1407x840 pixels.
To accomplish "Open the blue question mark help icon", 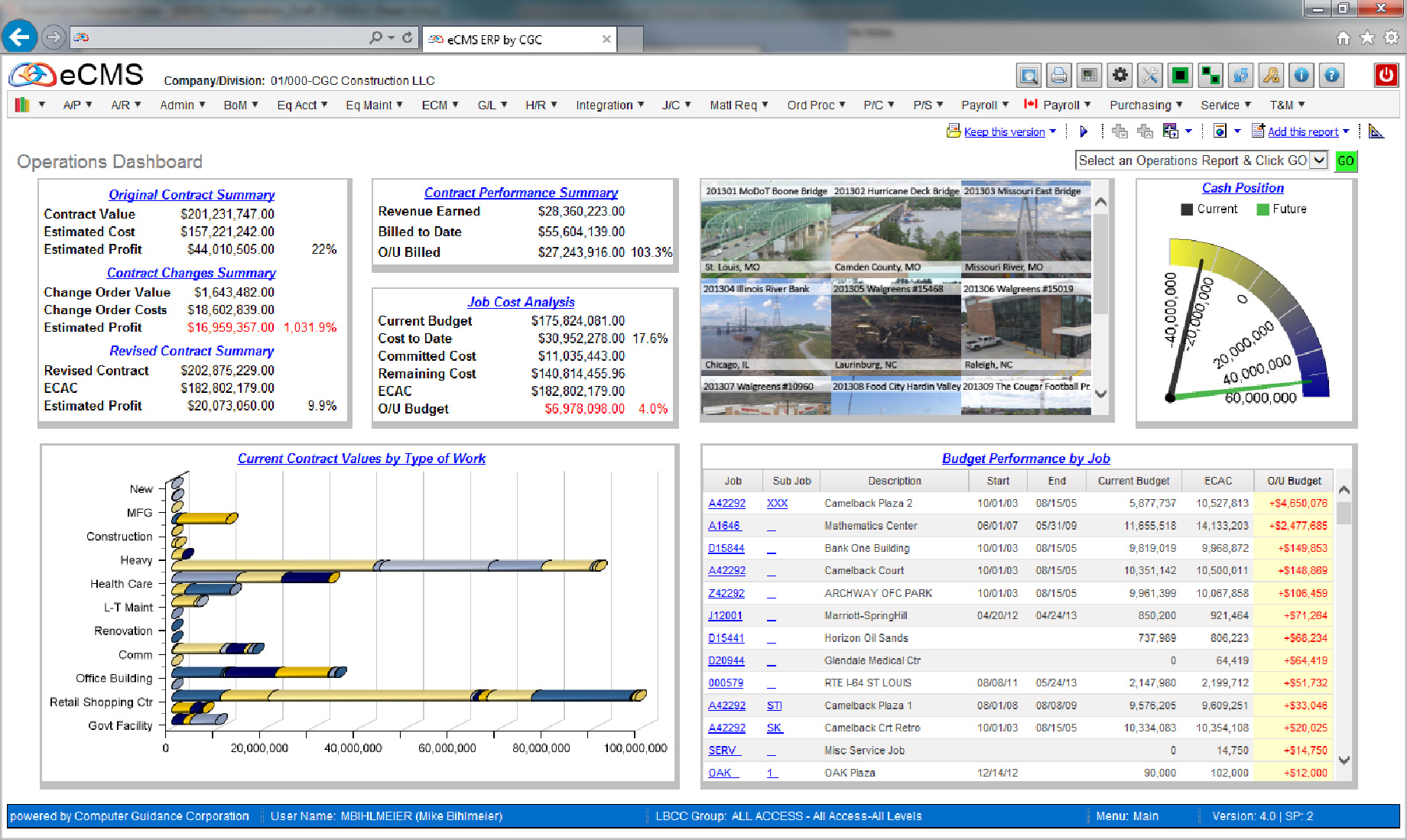I will [x=1331, y=76].
